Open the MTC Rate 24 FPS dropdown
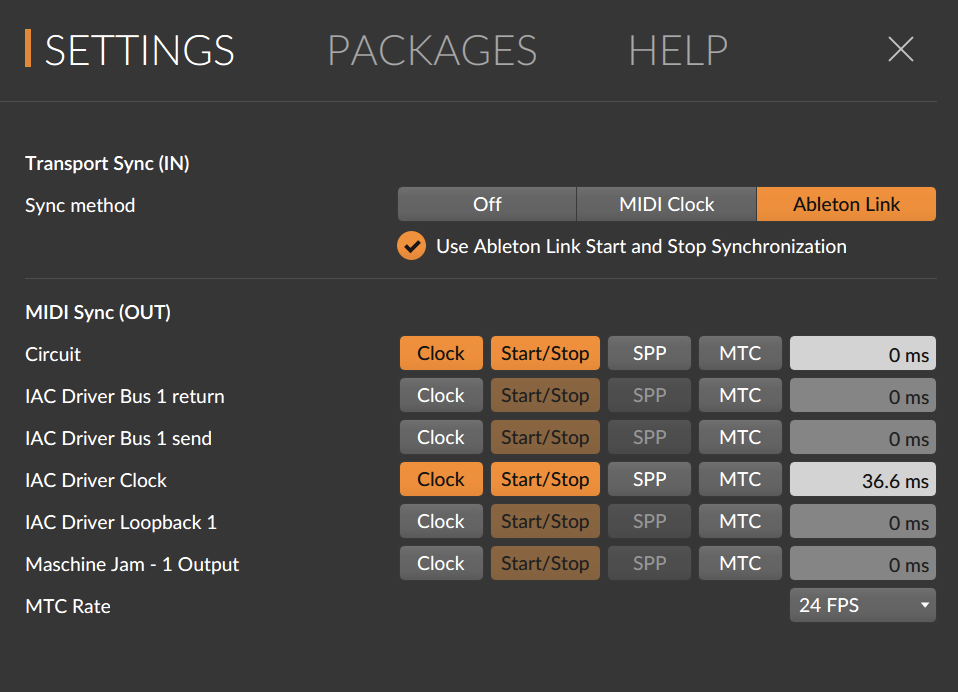The width and height of the screenshot is (958, 692). (863, 605)
